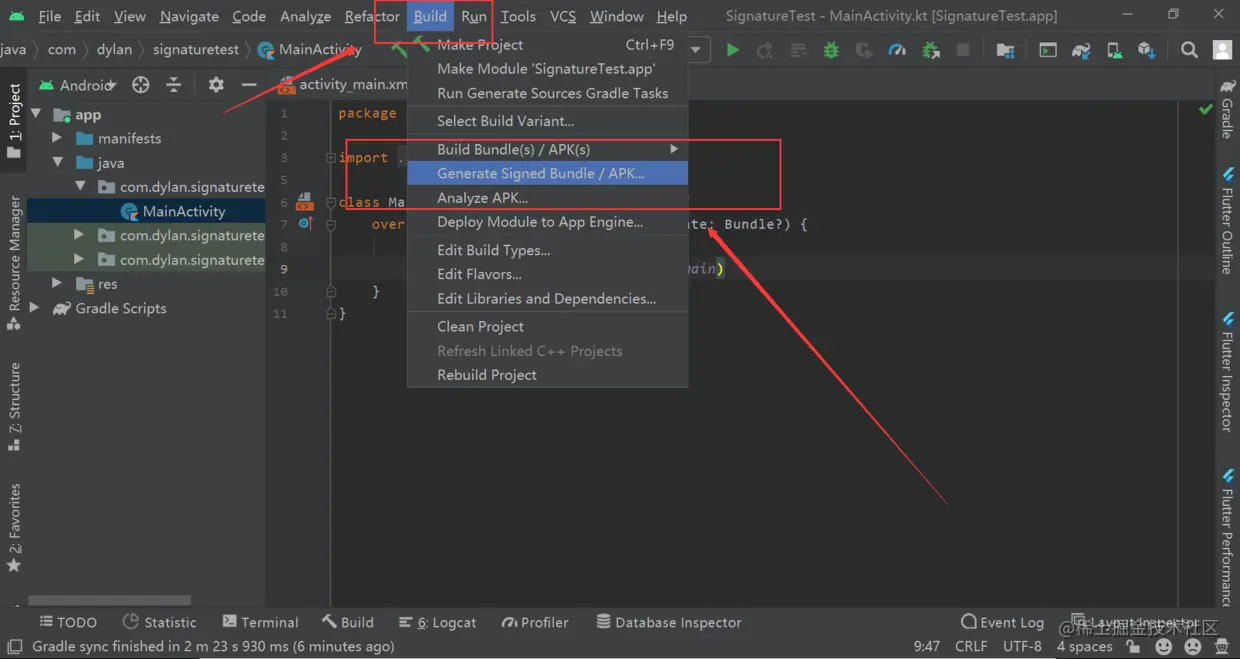
Task: Sync project with Gradle files elephant icon
Action: 1081,50
